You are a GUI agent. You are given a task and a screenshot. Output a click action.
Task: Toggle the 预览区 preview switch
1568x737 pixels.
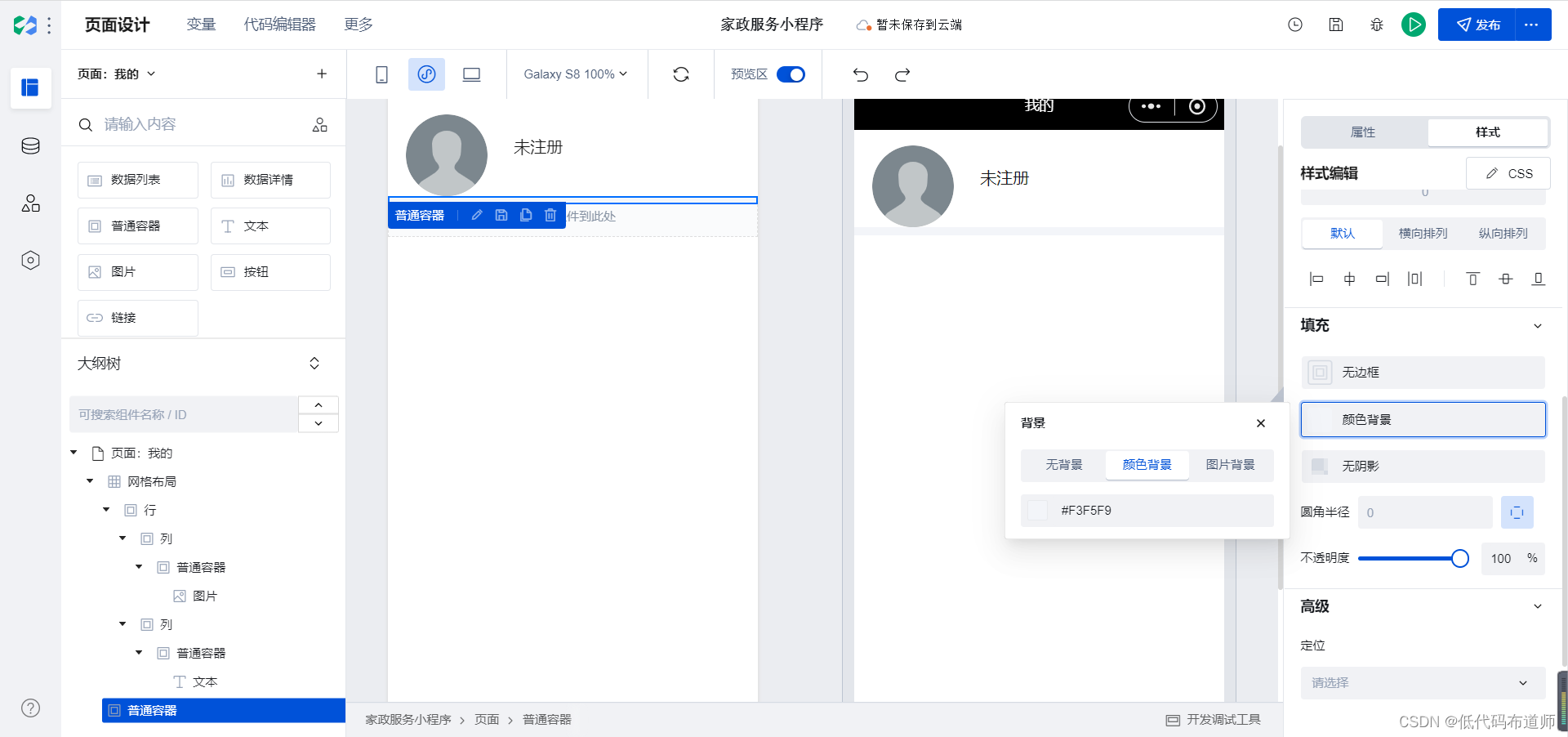click(791, 74)
